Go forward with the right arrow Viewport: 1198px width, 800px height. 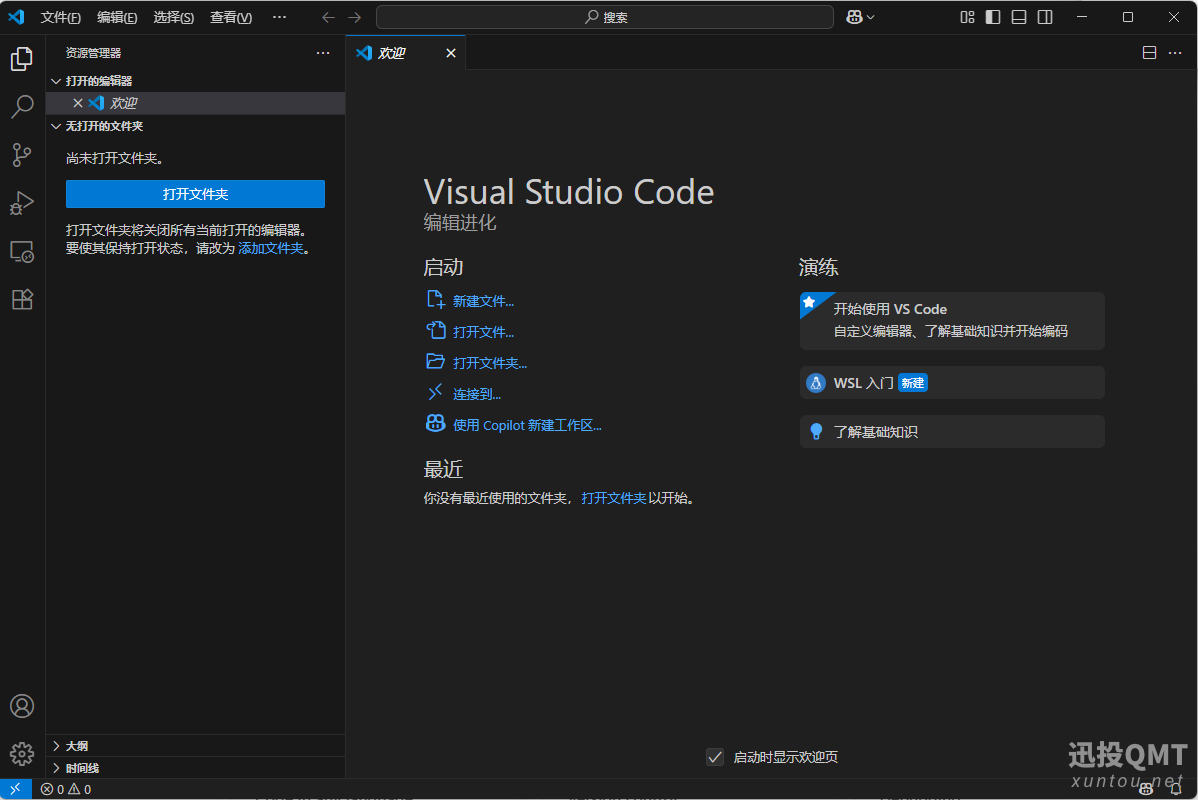355,17
